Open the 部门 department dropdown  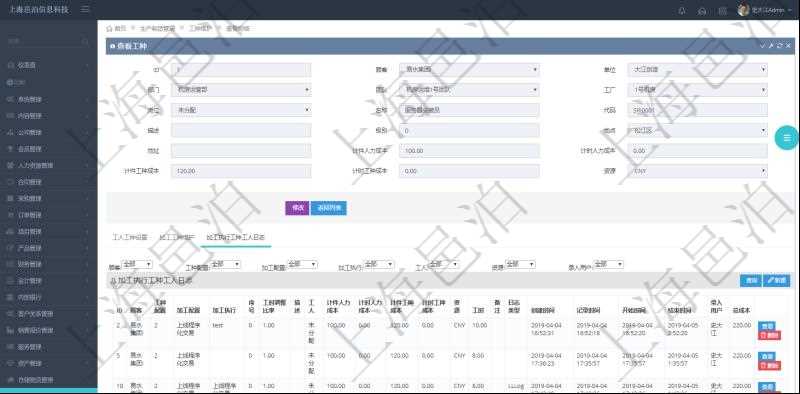(x=241, y=90)
